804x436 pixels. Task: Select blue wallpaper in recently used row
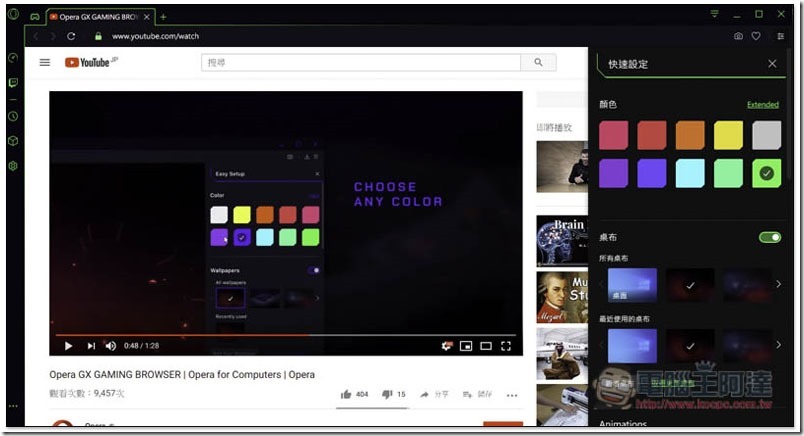coord(632,346)
